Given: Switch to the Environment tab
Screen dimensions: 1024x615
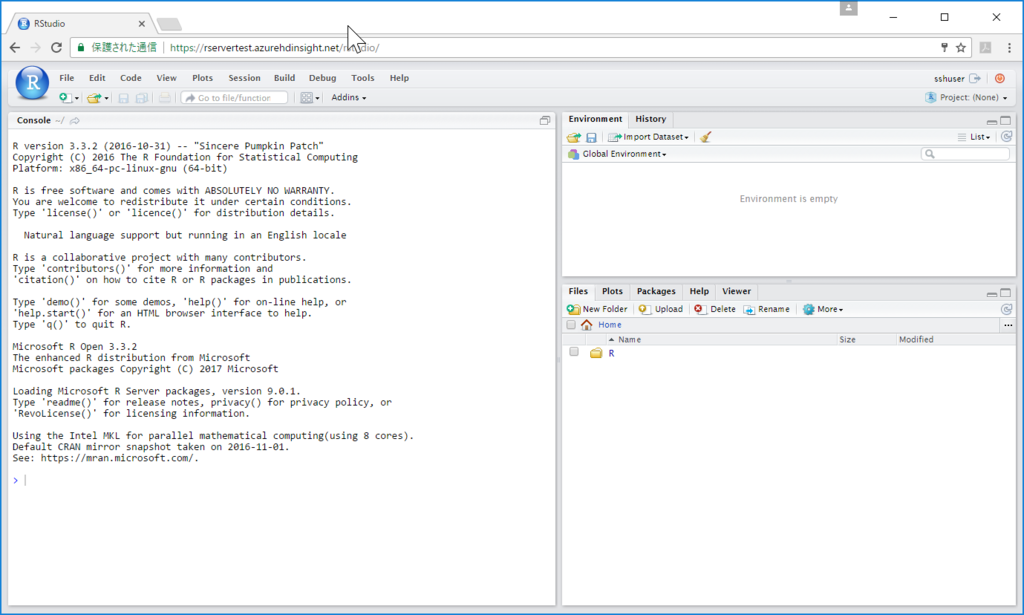Looking at the screenshot, I should coord(595,119).
